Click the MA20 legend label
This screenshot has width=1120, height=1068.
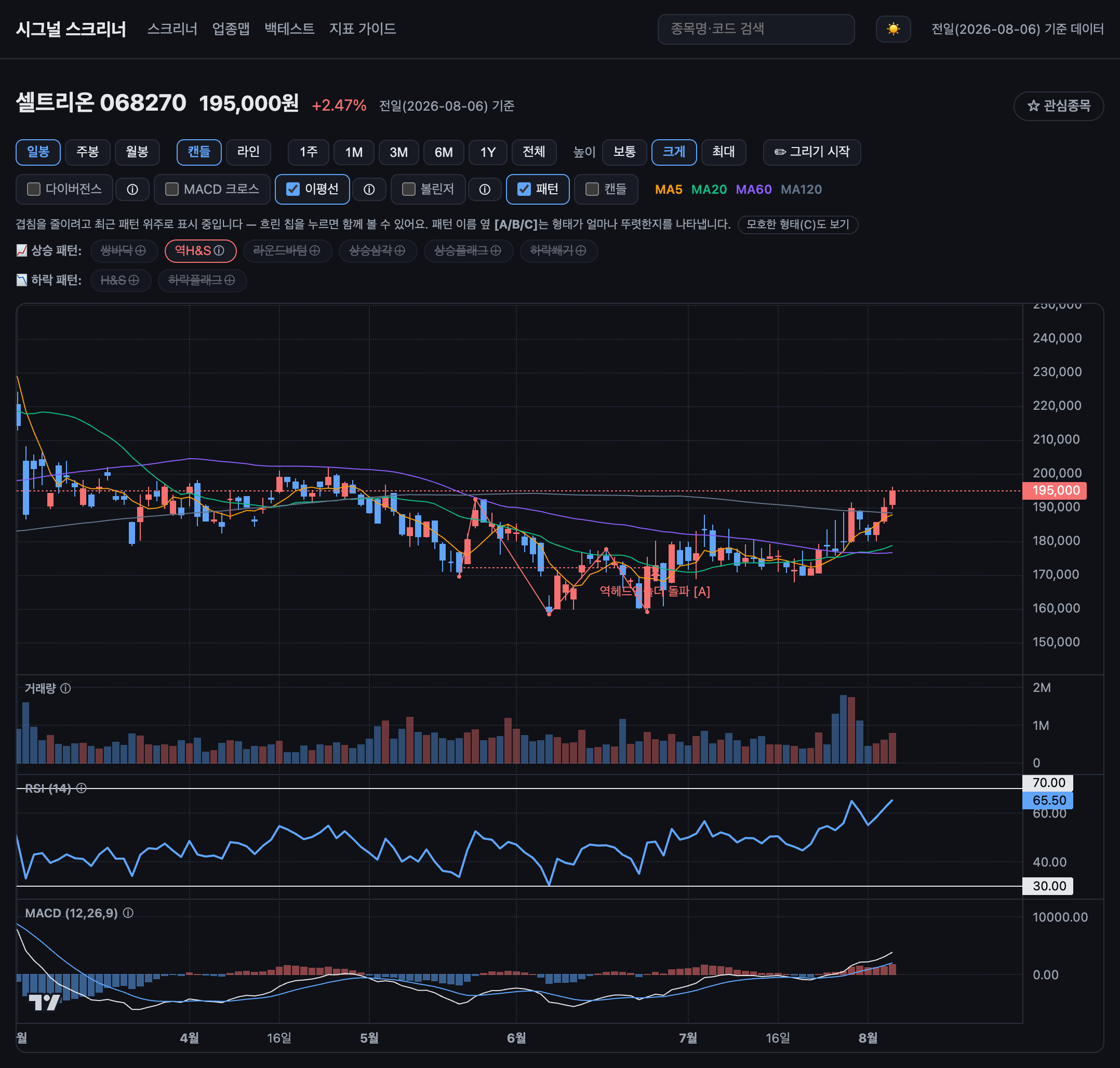pos(709,190)
